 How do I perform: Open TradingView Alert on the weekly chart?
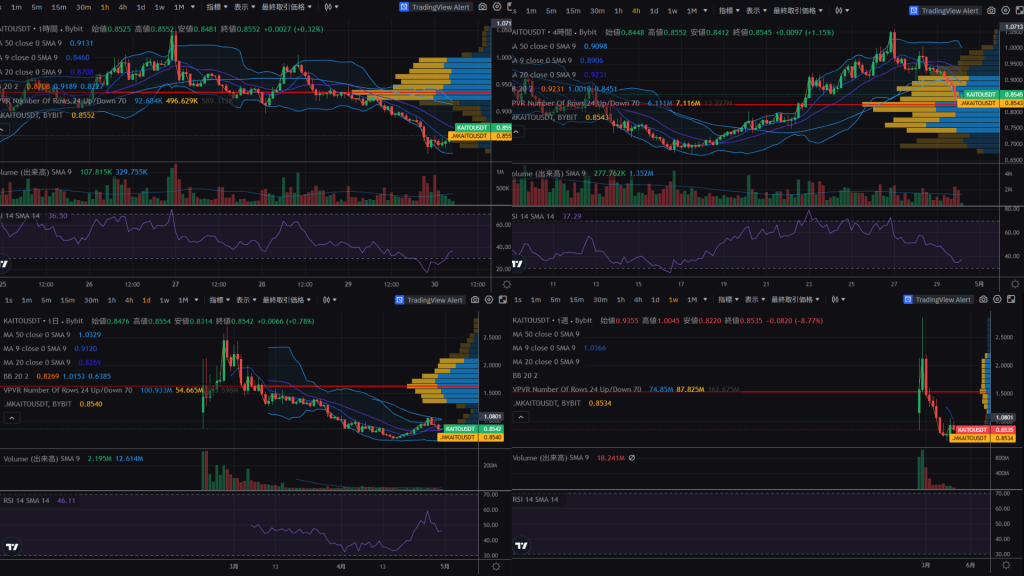[x=937, y=299]
